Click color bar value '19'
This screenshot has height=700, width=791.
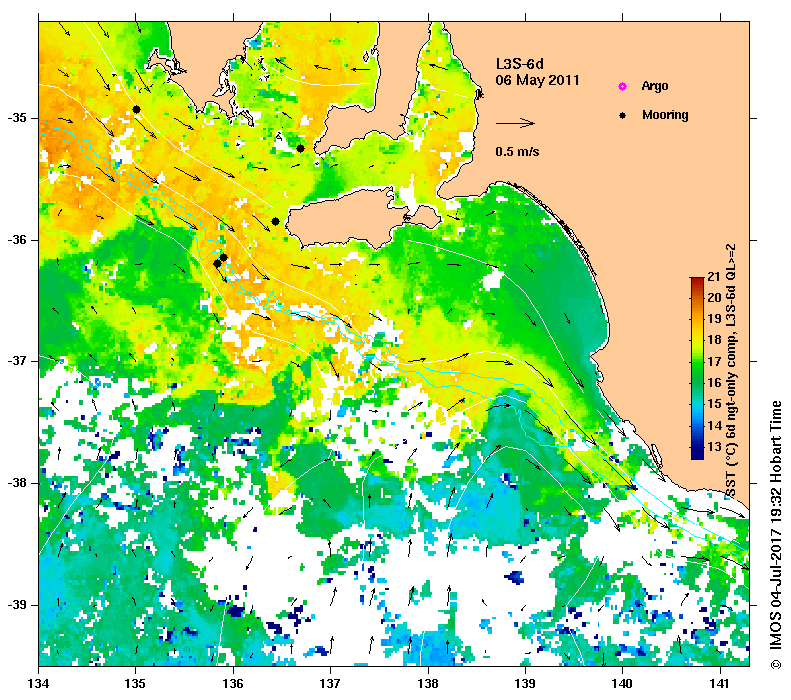(x=714, y=319)
